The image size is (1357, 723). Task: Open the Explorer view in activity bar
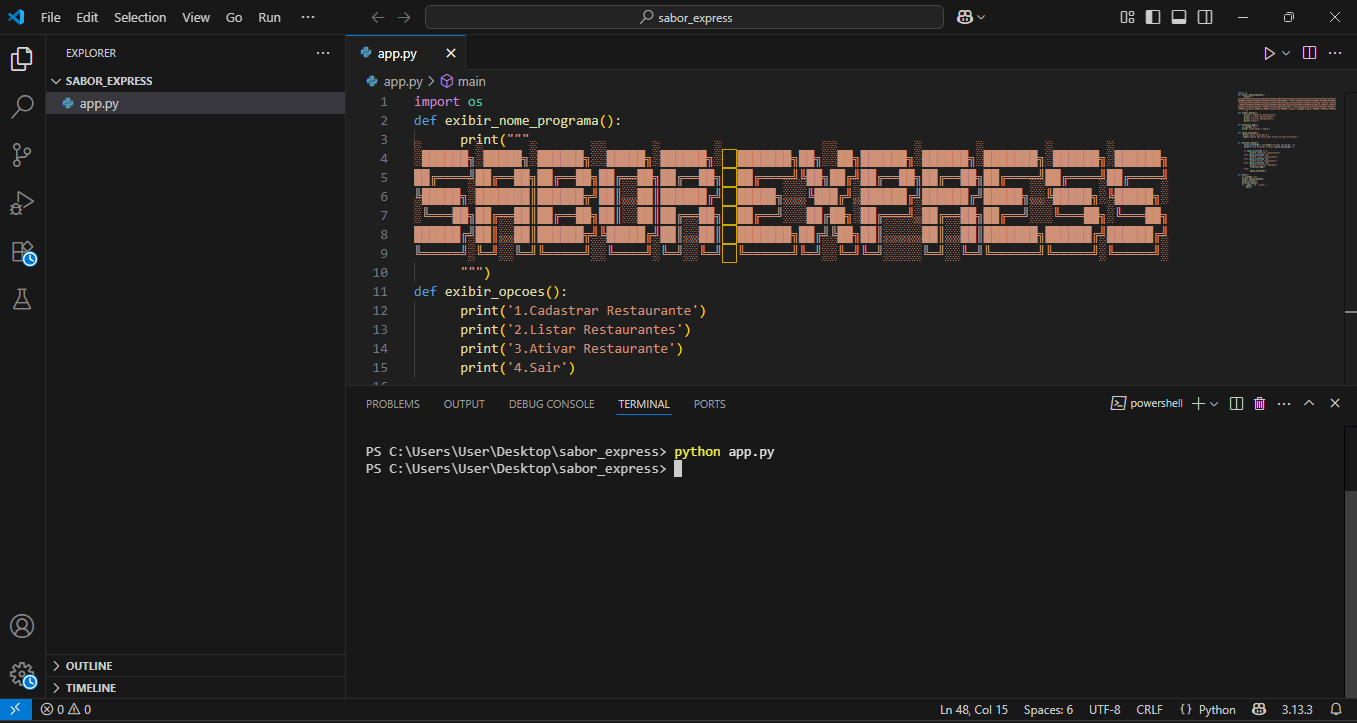(x=22, y=60)
